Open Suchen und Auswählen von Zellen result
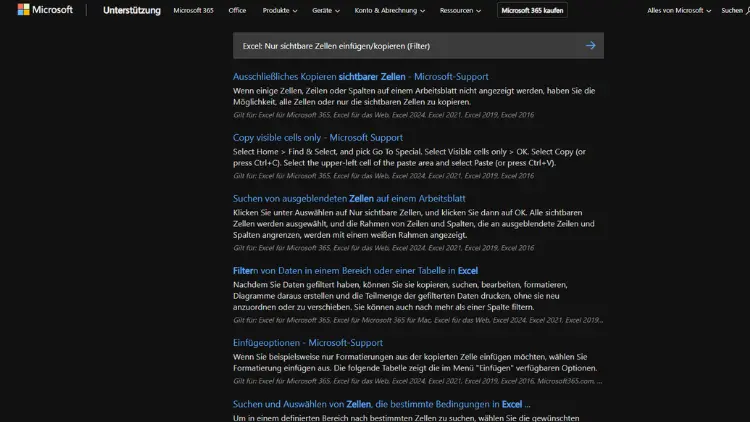 (381, 404)
